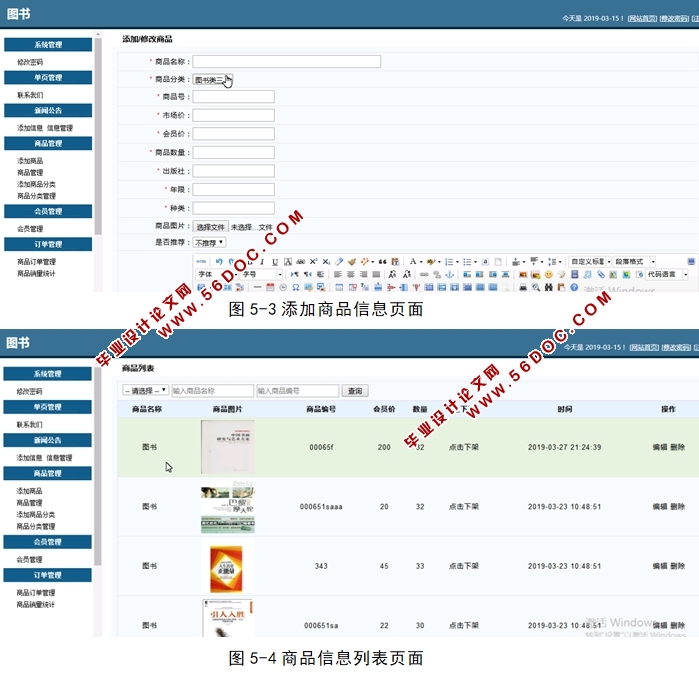Screen dimensions: 699x673
Task: Attach a file with the paperclip icon
Action: [x=601, y=274]
